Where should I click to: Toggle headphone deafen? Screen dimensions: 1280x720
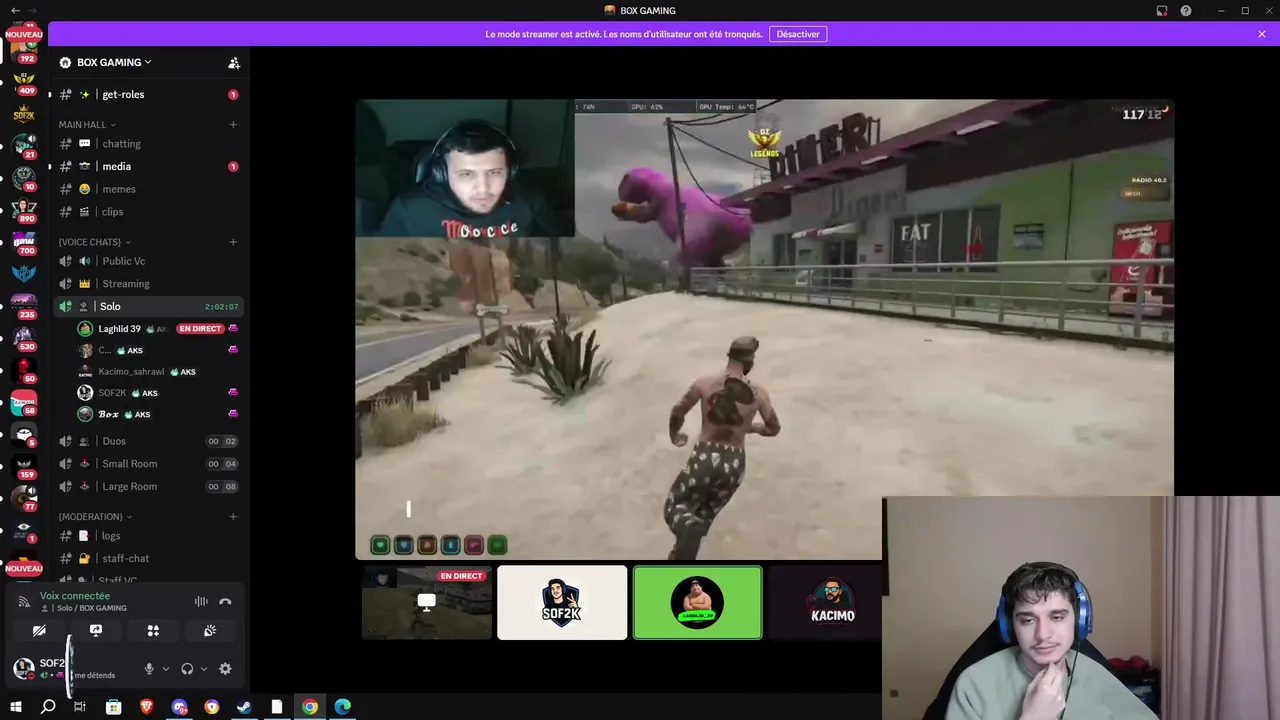tap(187, 669)
